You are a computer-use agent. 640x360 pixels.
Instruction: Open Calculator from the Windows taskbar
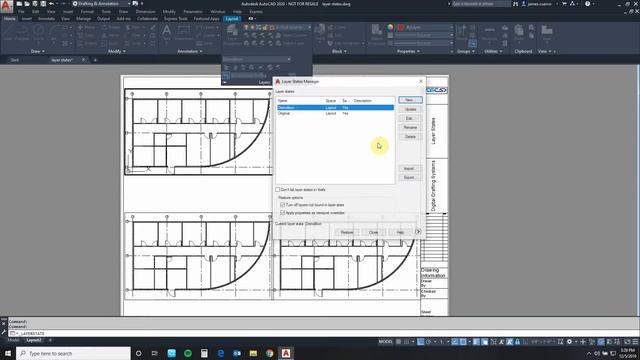point(204,353)
